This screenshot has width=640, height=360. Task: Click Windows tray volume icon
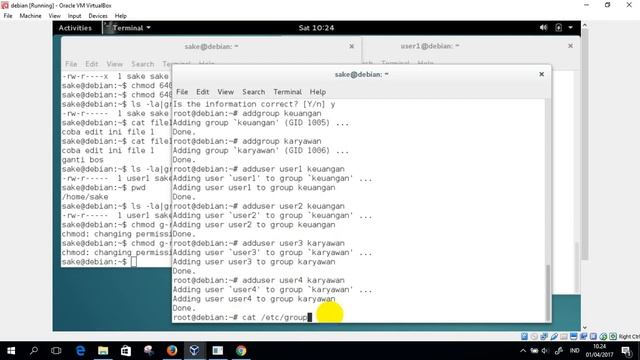pos(545,351)
